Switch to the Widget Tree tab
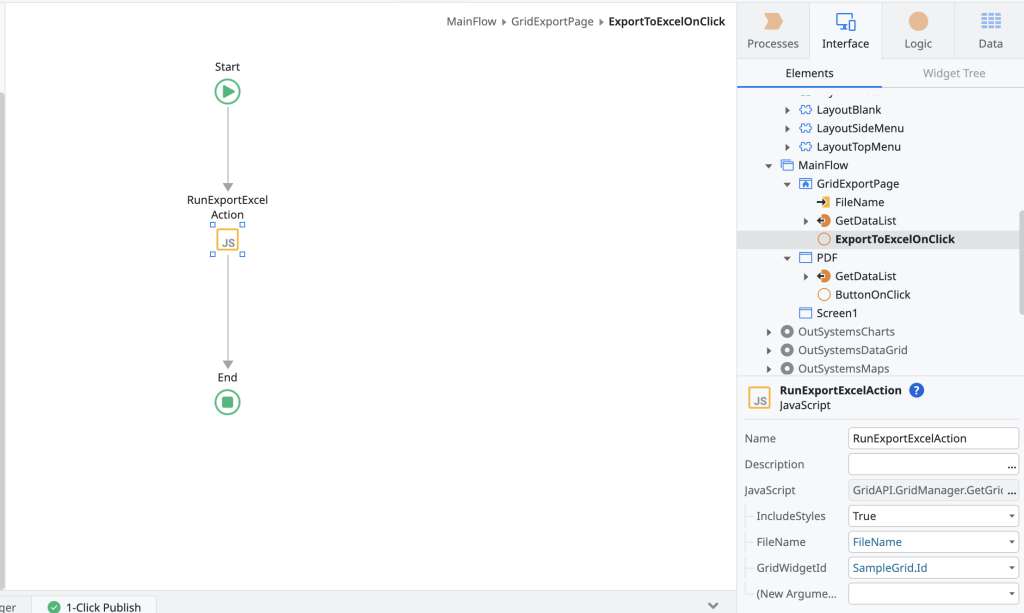 pyautogui.click(x=953, y=73)
